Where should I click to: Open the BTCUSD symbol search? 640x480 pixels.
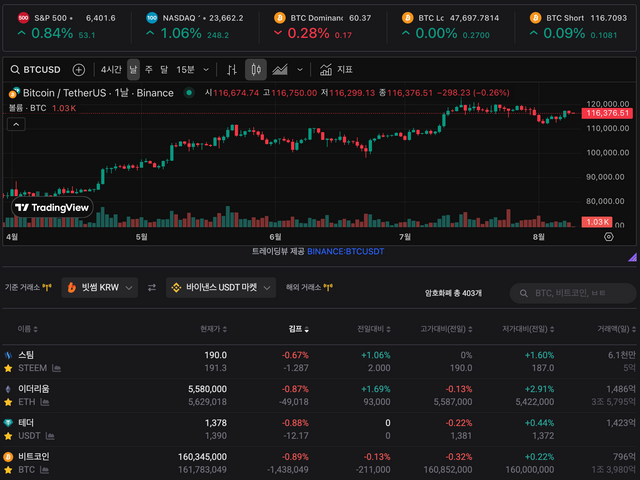(x=36, y=70)
